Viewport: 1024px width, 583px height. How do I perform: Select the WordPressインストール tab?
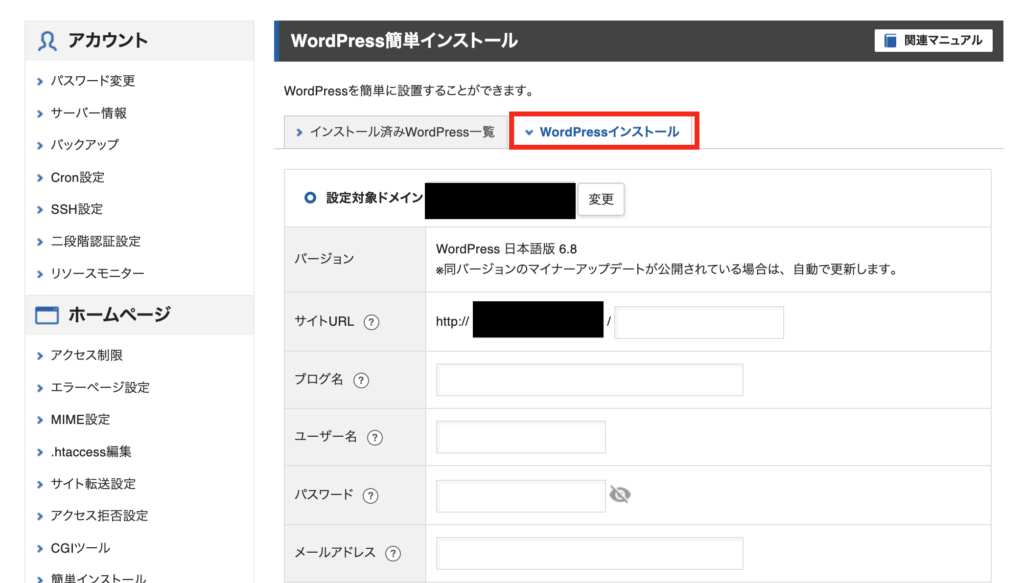(x=603, y=132)
